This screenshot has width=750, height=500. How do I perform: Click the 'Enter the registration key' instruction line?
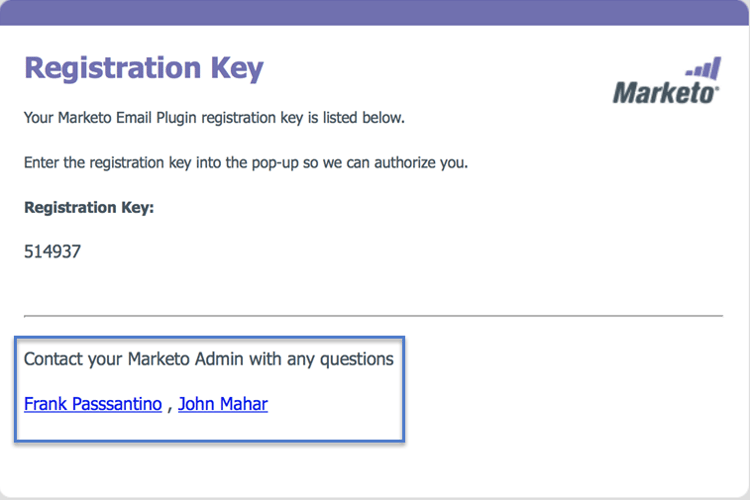(x=246, y=163)
